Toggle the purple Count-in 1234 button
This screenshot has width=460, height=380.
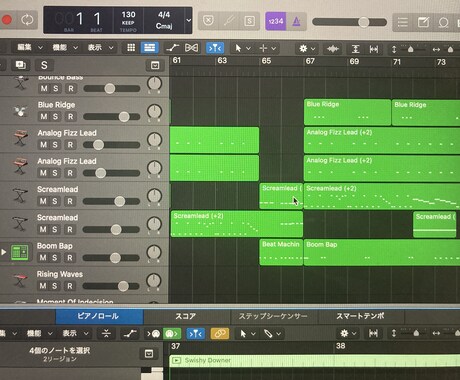pos(276,21)
